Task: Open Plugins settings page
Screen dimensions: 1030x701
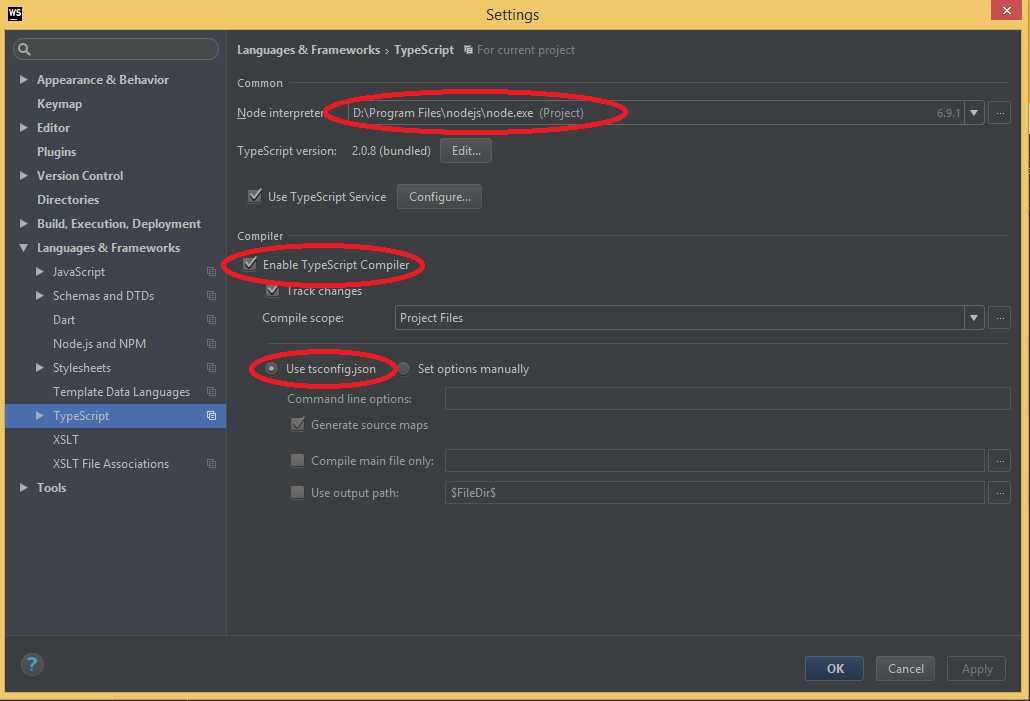Action: pyautogui.click(x=56, y=152)
